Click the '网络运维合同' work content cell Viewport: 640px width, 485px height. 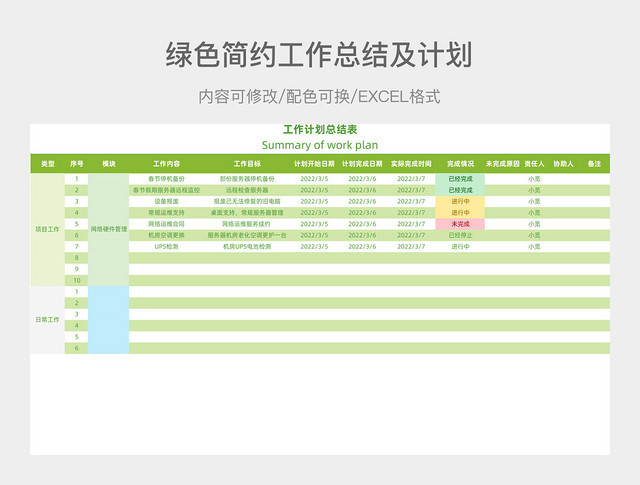click(167, 224)
